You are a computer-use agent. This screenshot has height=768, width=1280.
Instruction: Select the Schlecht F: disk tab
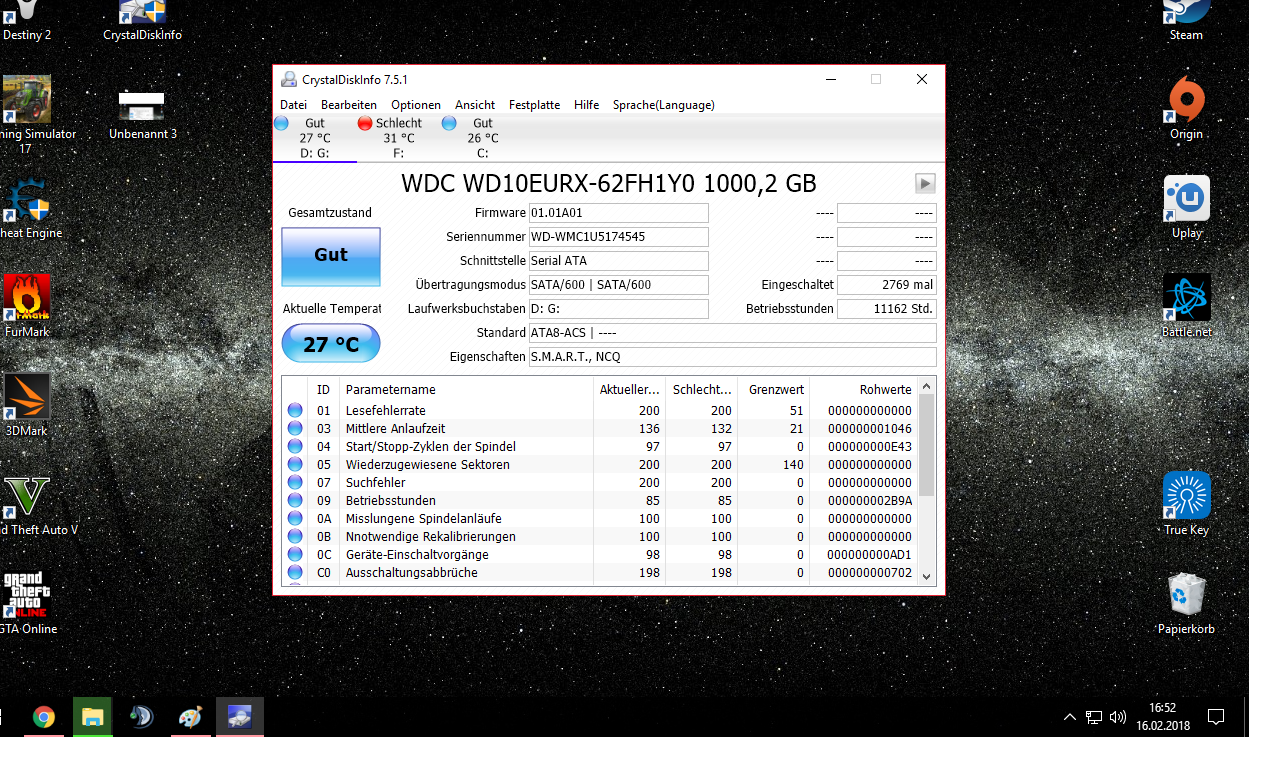pos(398,138)
